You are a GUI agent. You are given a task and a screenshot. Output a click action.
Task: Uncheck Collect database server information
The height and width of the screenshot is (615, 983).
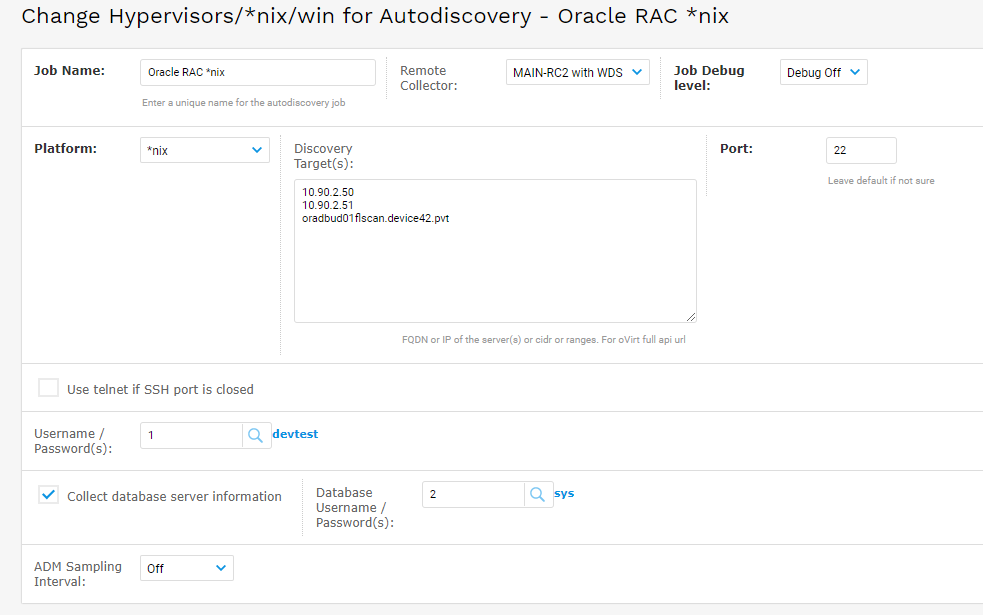[x=48, y=495]
